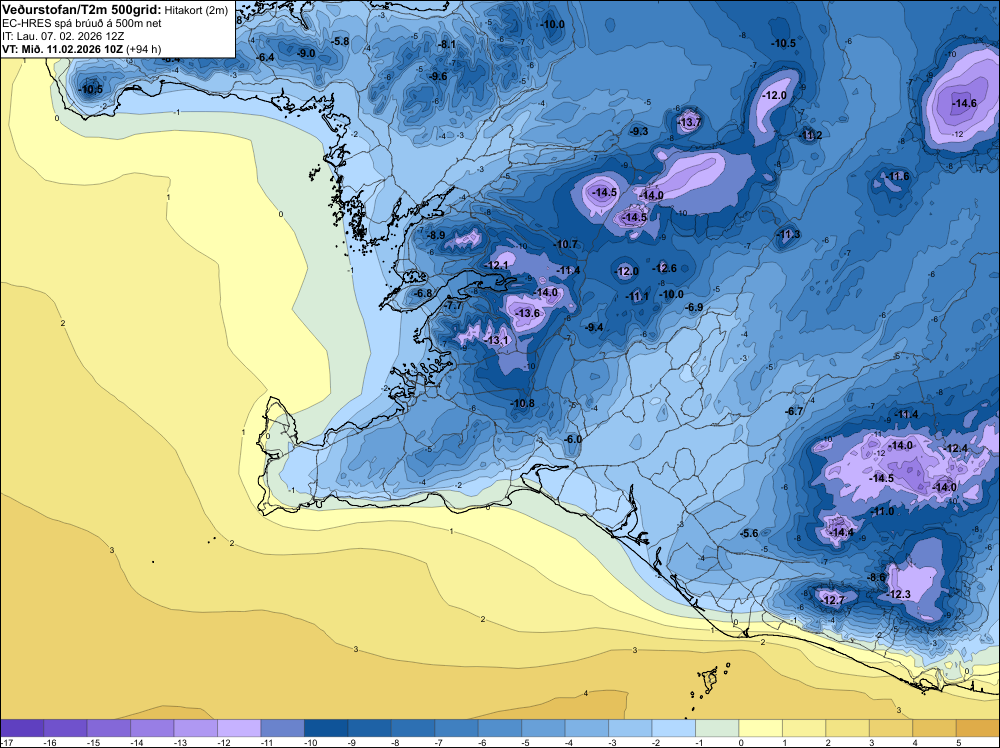
Task: Click the -6.9 temperature label
Action: click(694, 307)
